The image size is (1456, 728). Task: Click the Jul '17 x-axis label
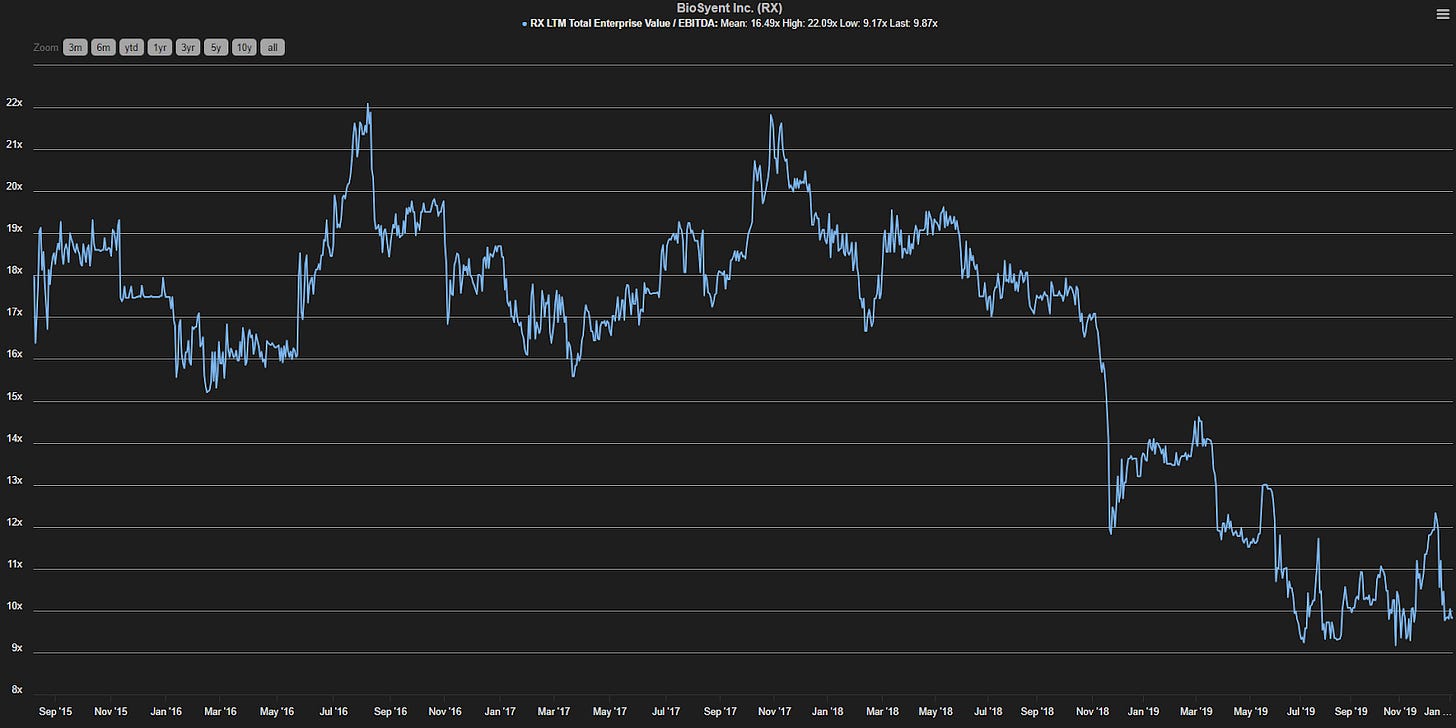665,713
